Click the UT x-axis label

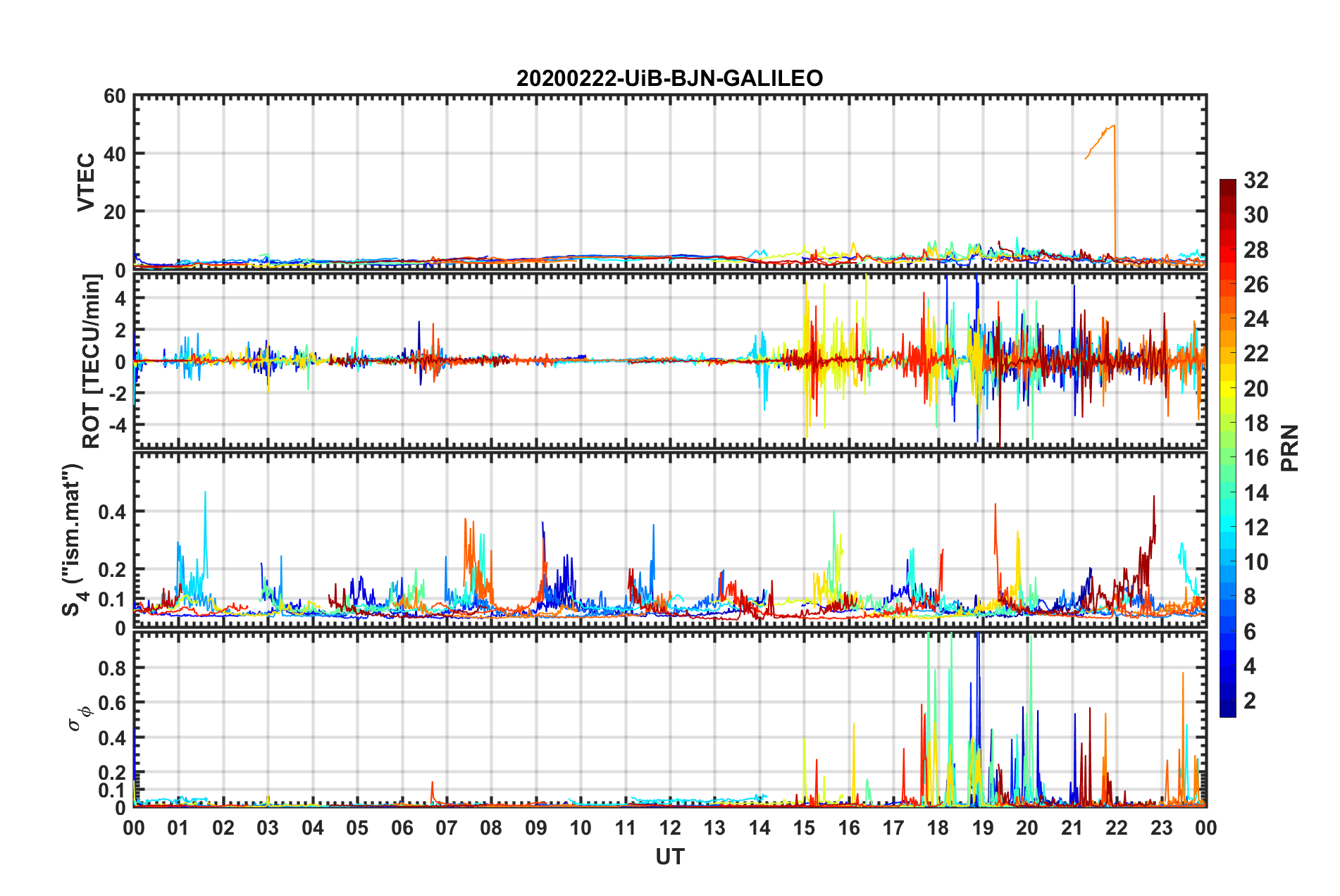(x=669, y=857)
